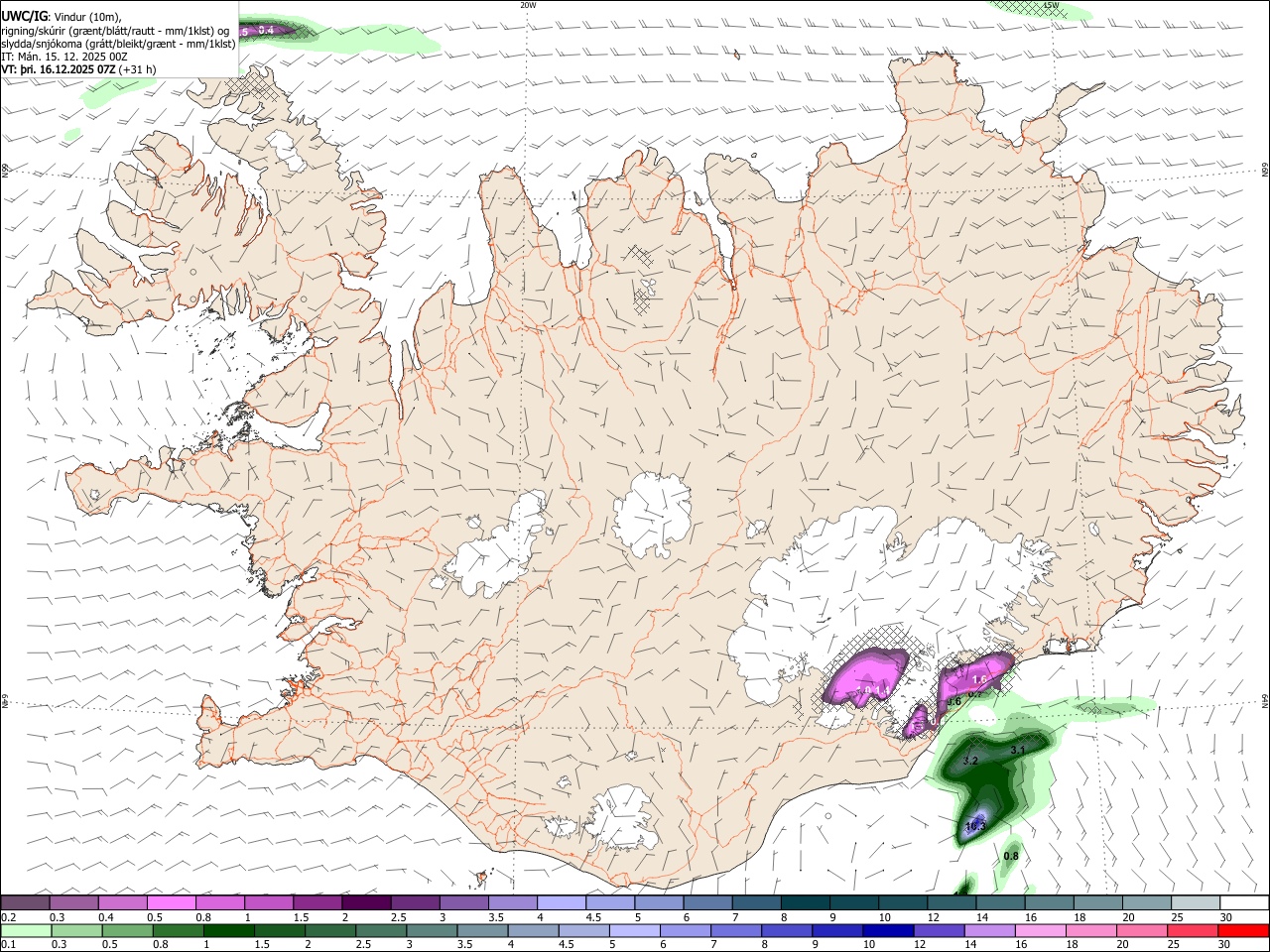Click the '1.4' value in the pink snow area

tap(882, 690)
